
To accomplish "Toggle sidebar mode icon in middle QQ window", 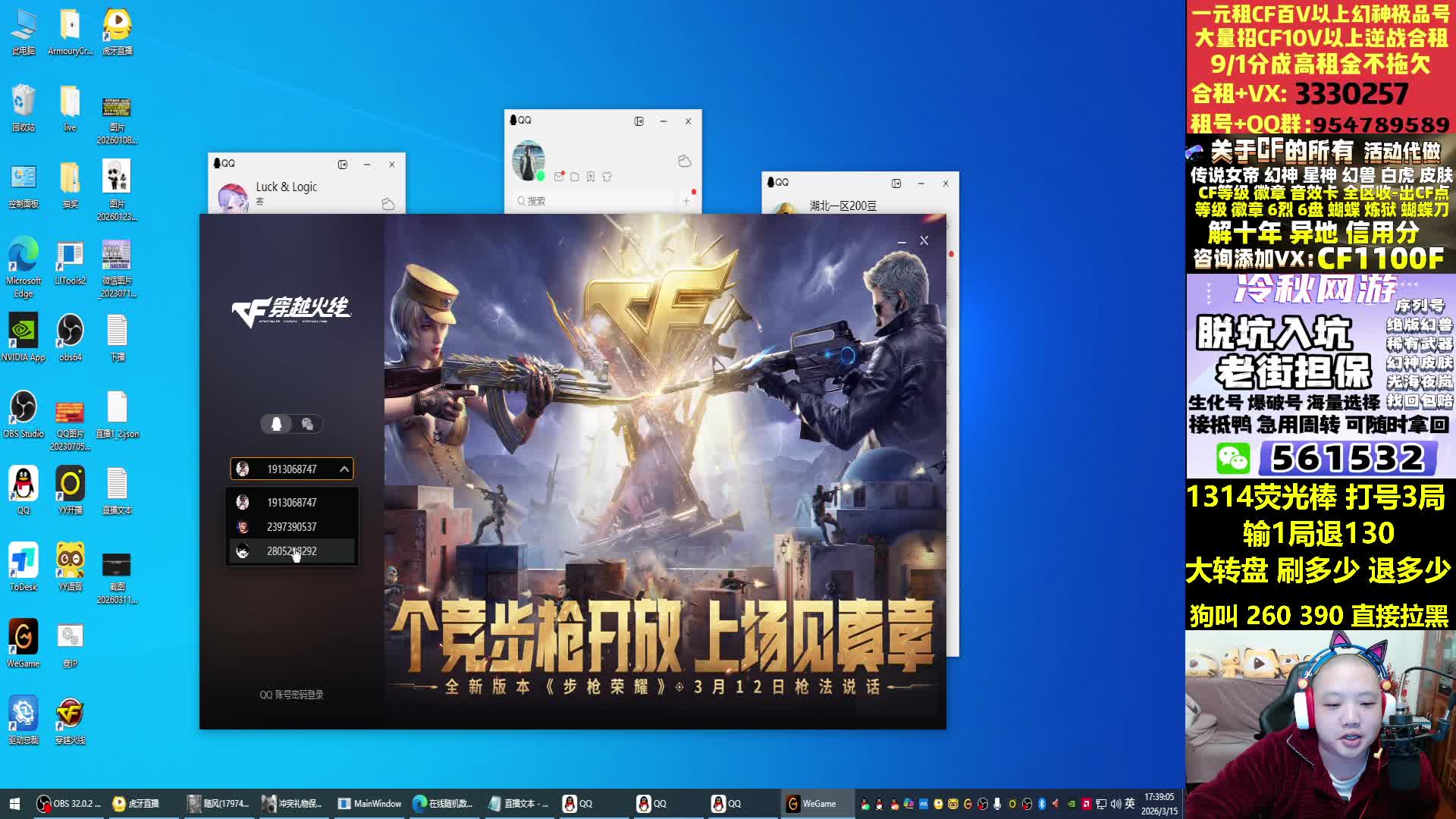I will tap(639, 121).
